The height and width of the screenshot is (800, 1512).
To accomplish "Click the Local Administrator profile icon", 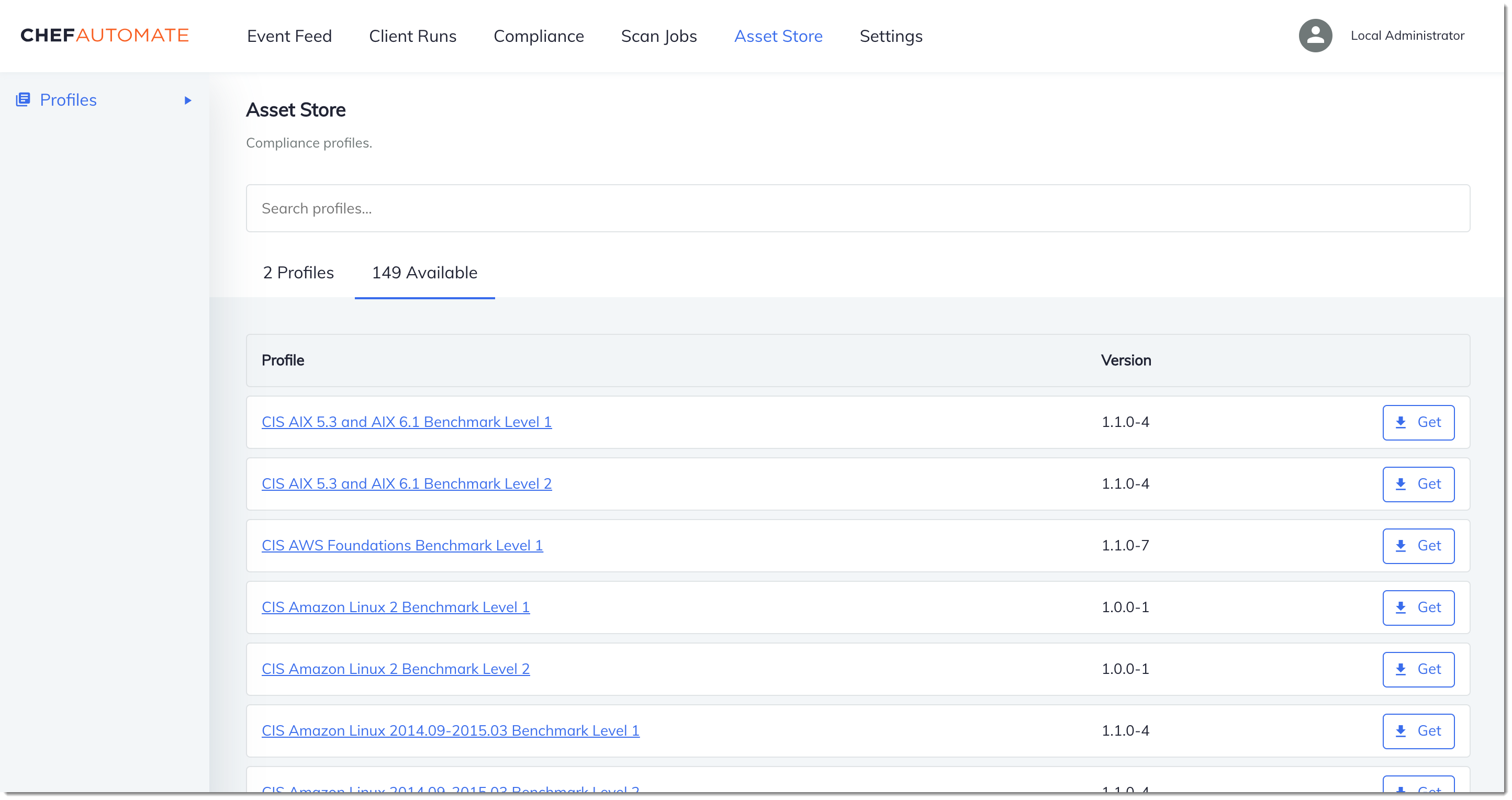I will 1315,35.
